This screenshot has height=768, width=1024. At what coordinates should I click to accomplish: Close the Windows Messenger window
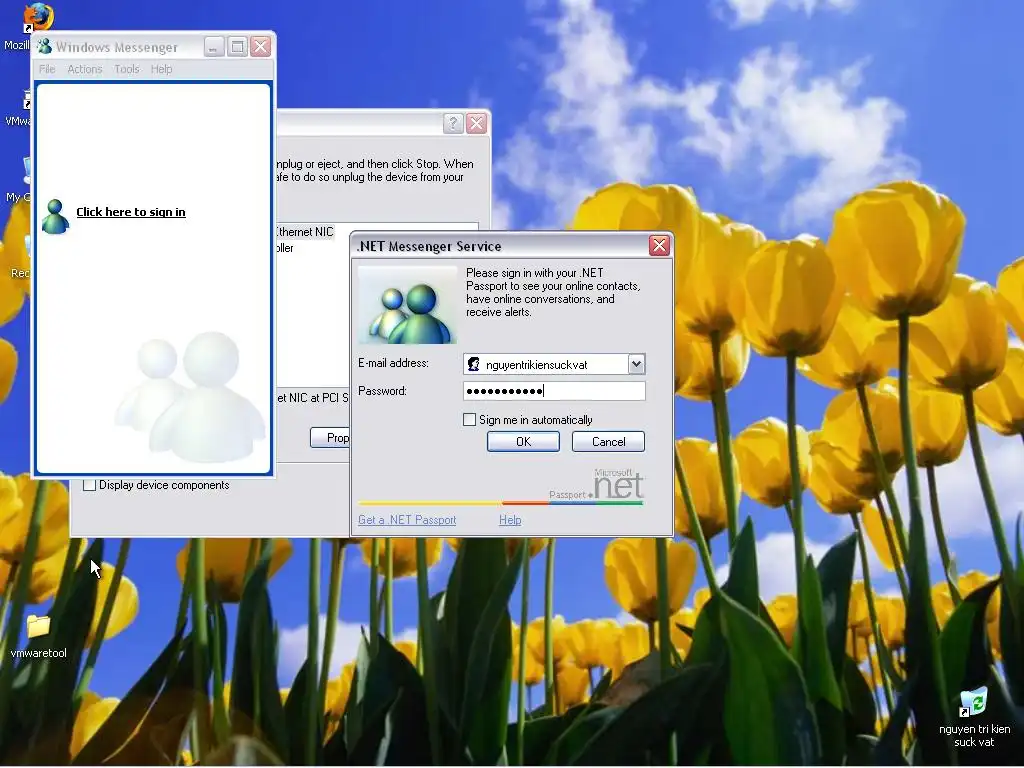pyautogui.click(x=261, y=46)
